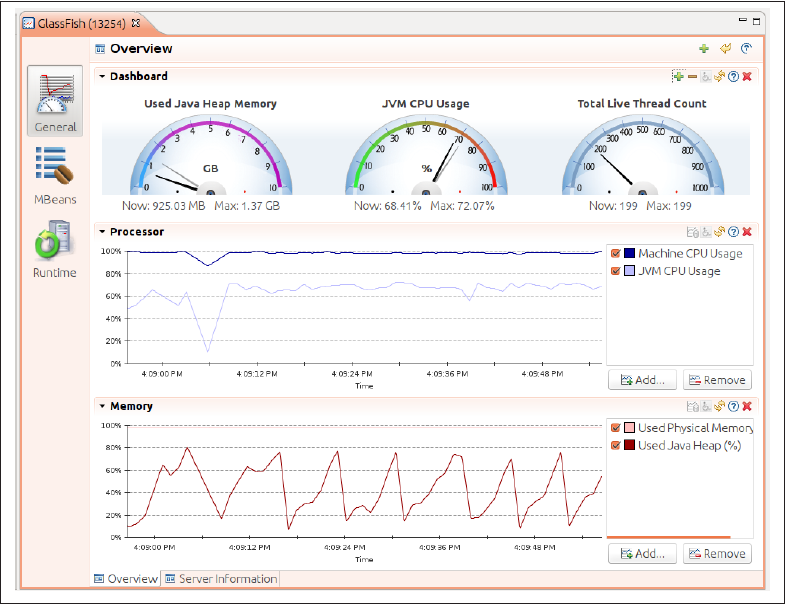Image resolution: width=787 pixels, height=605 pixels.
Task: Click the 'Max: 1.37 GB' heap reading
Action: 247,206
